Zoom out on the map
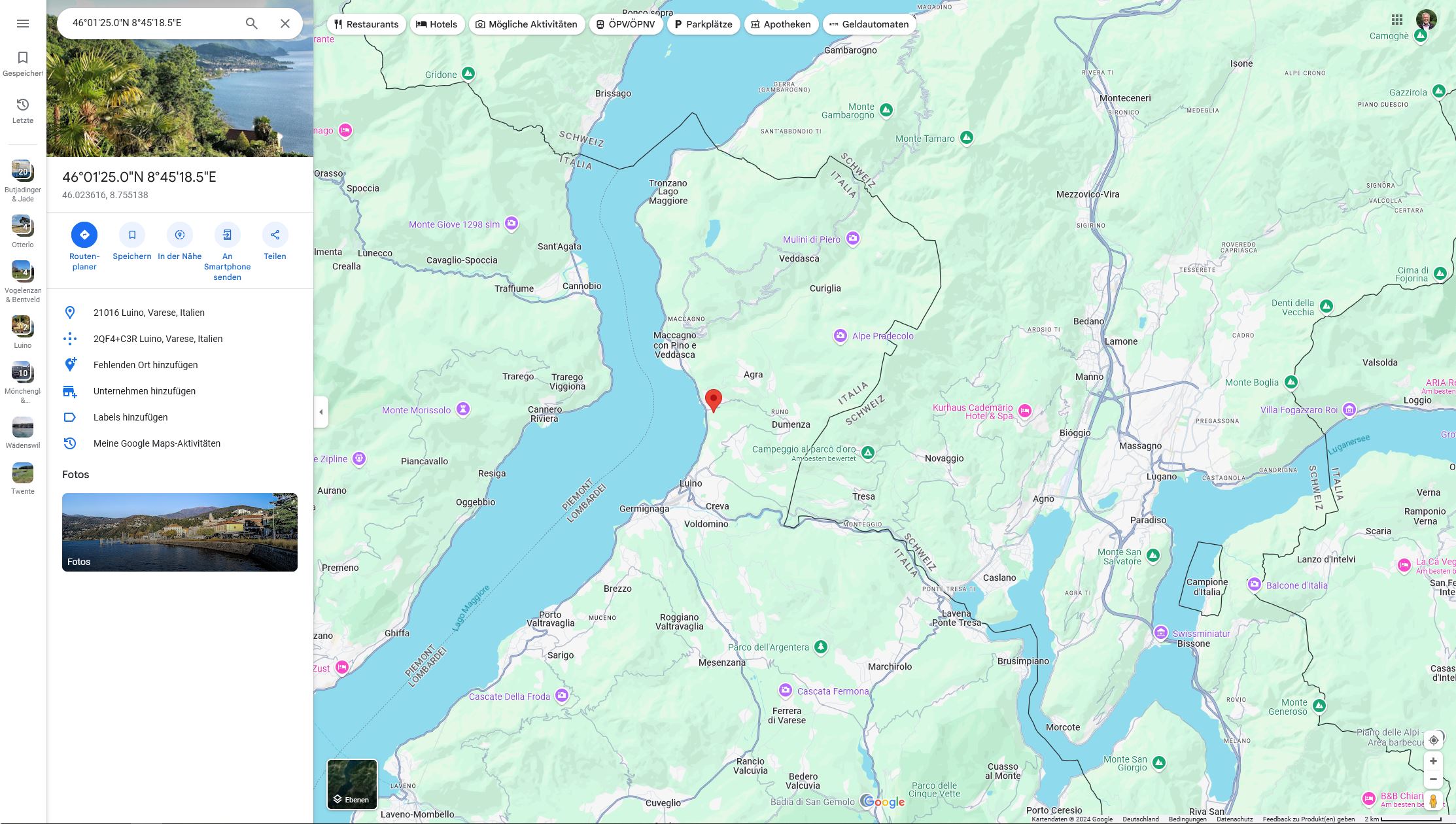This screenshot has height=824, width=1456. [x=1433, y=779]
